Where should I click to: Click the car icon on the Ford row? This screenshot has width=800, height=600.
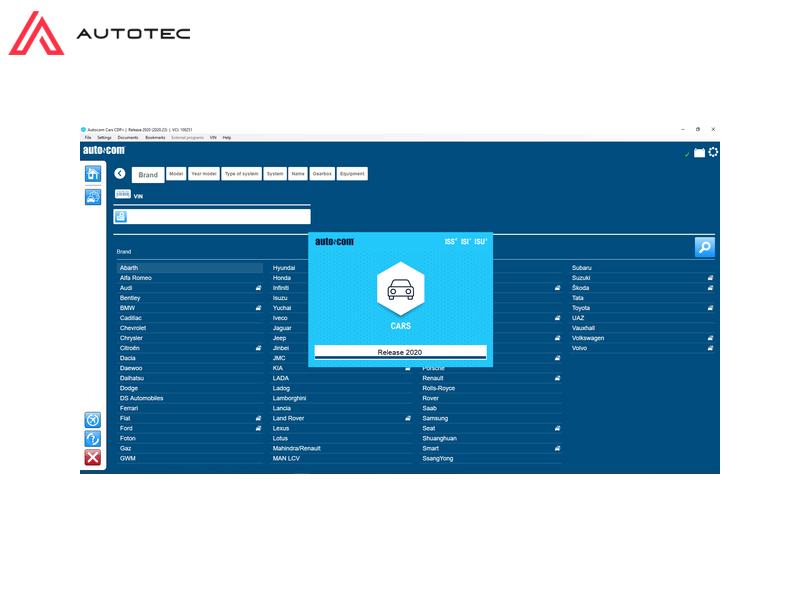(258, 428)
